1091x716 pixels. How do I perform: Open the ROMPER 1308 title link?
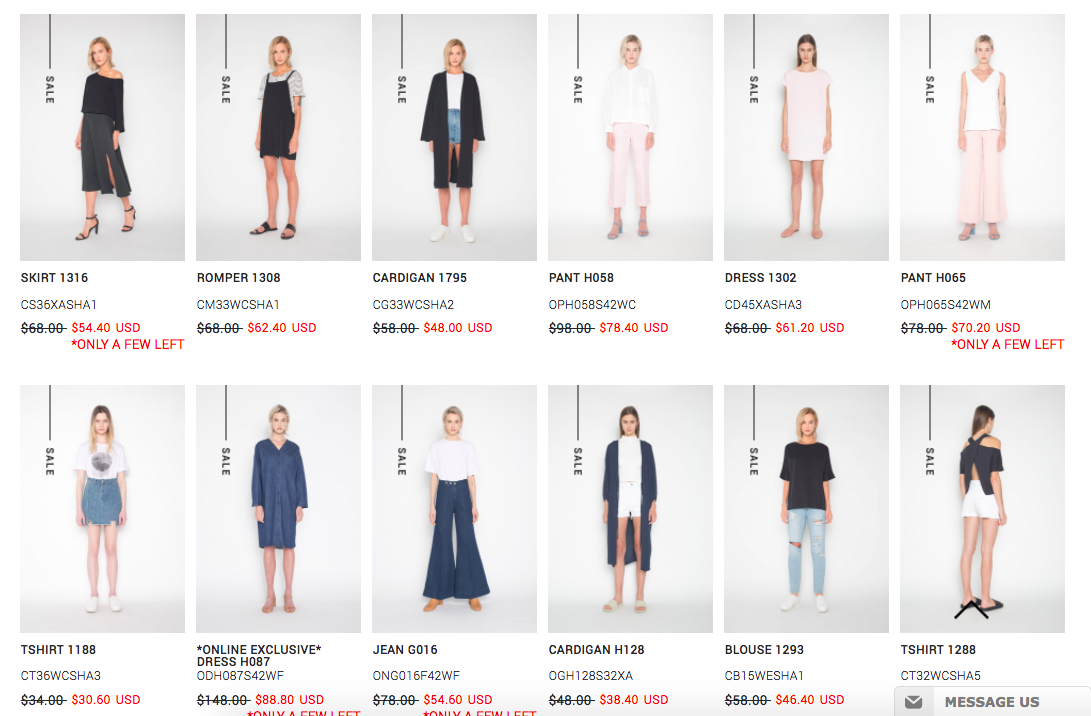click(x=239, y=278)
